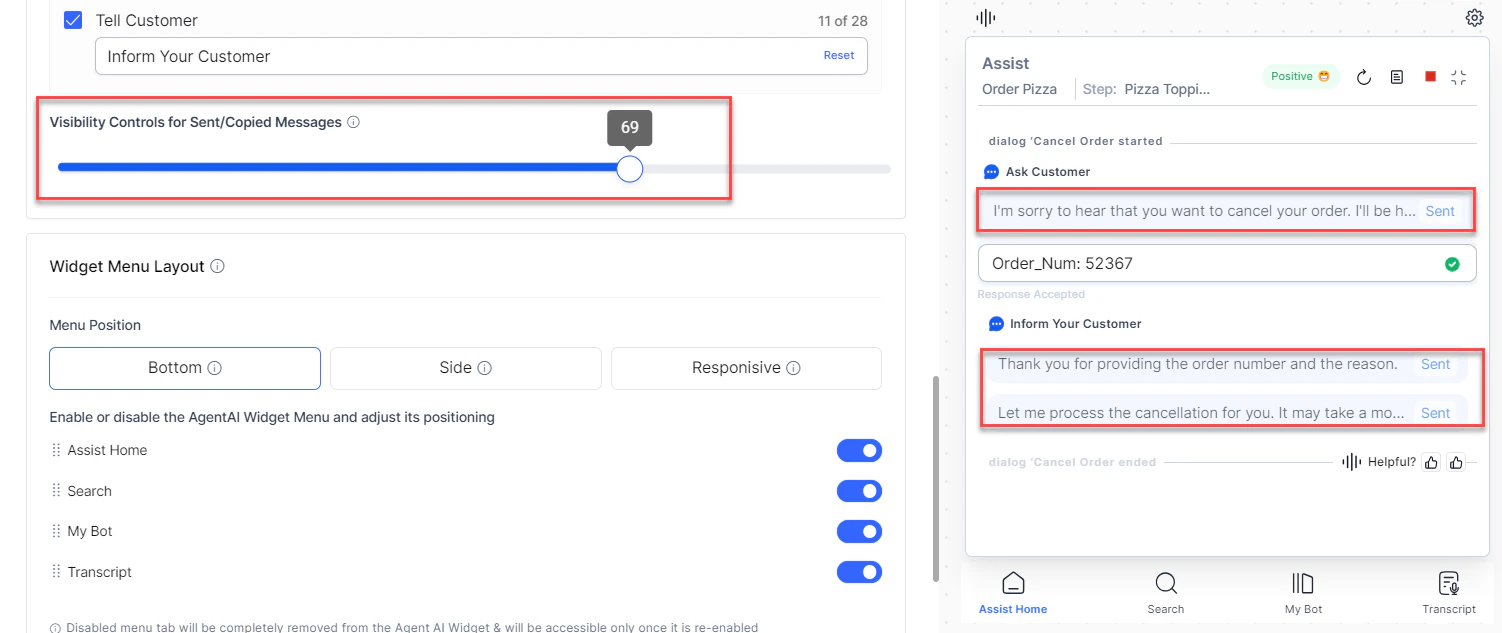Restart the dialog with the refresh icon
Viewport: 1502px width, 633px height.
click(x=1364, y=77)
